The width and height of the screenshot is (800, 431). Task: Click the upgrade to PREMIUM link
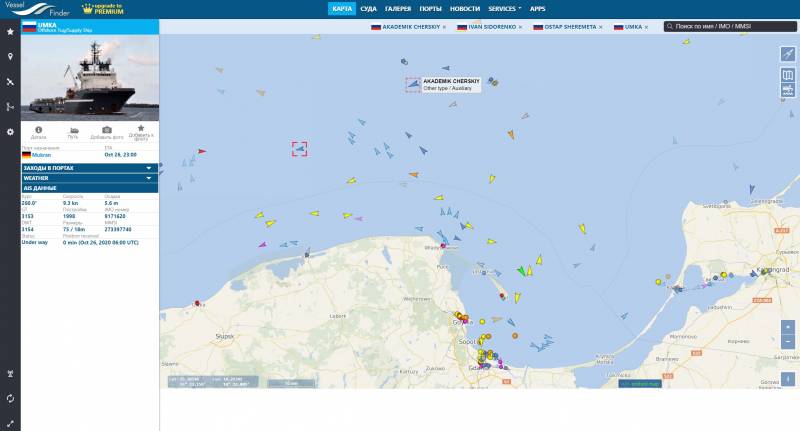[x=103, y=9]
